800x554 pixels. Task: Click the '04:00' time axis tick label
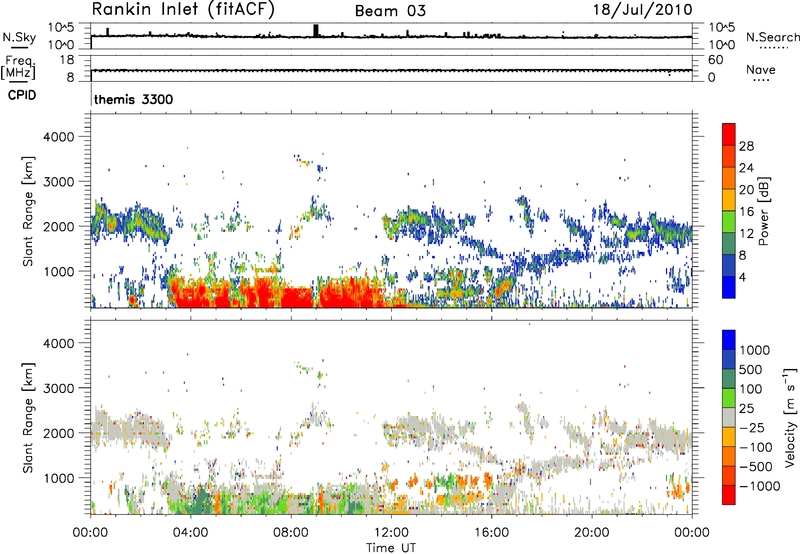point(191,533)
